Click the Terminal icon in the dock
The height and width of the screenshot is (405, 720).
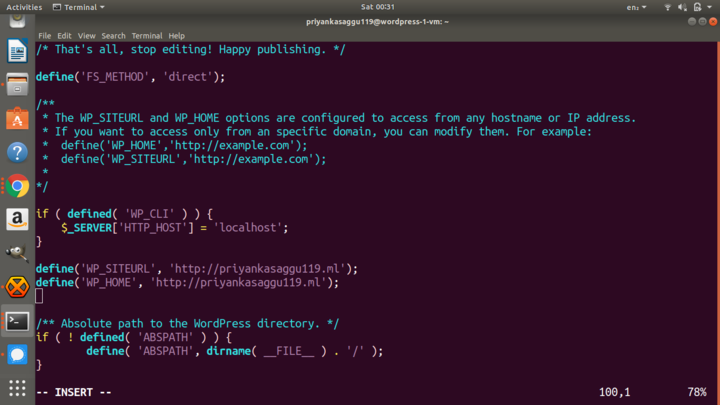pyautogui.click(x=17, y=321)
